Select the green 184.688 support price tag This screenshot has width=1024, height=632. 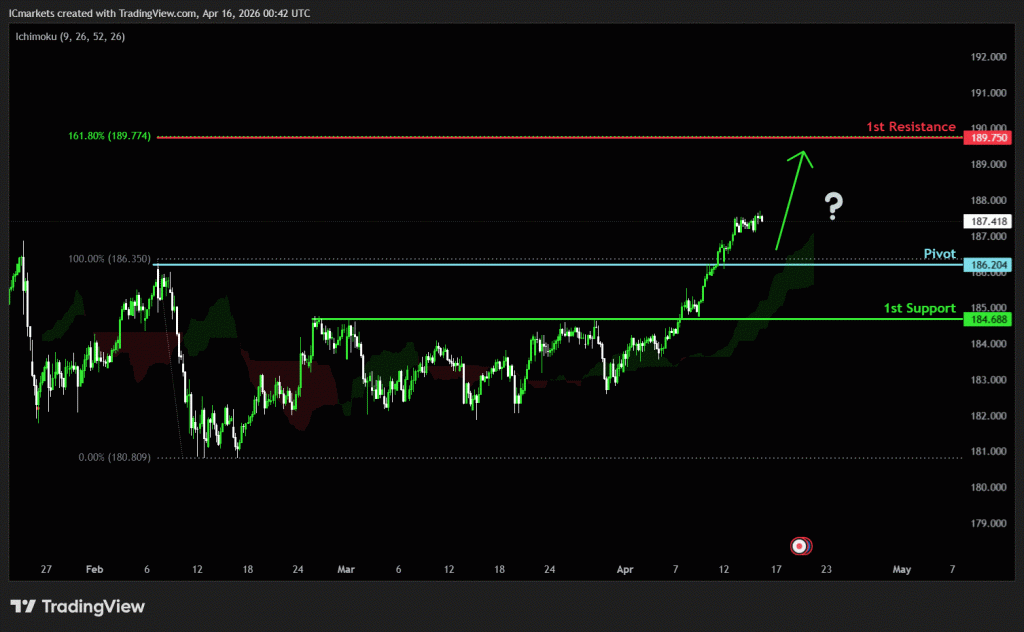point(986,319)
